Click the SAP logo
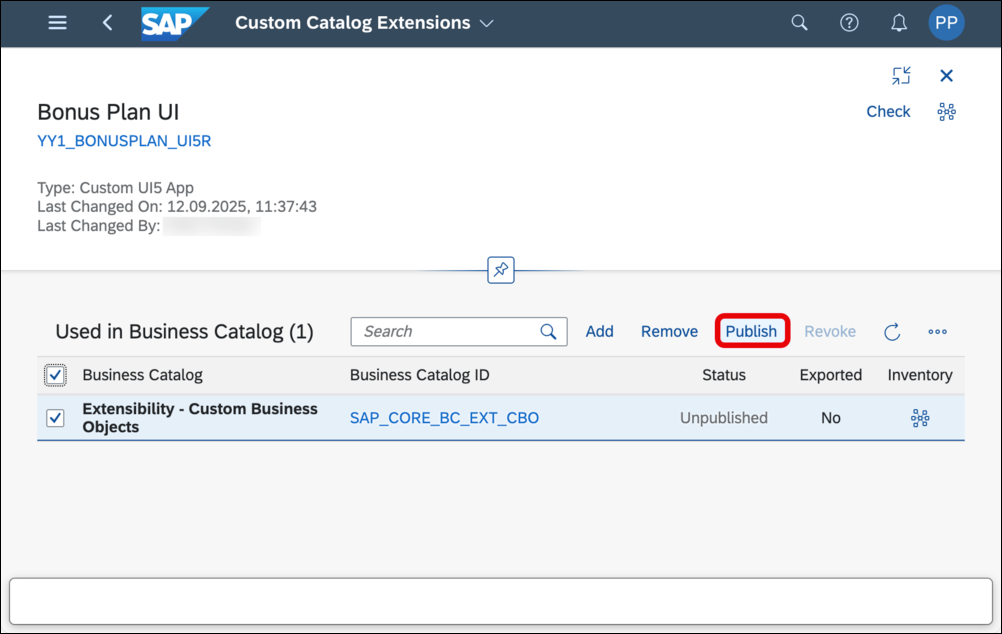Image resolution: width=1002 pixels, height=634 pixels. (174, 24)
